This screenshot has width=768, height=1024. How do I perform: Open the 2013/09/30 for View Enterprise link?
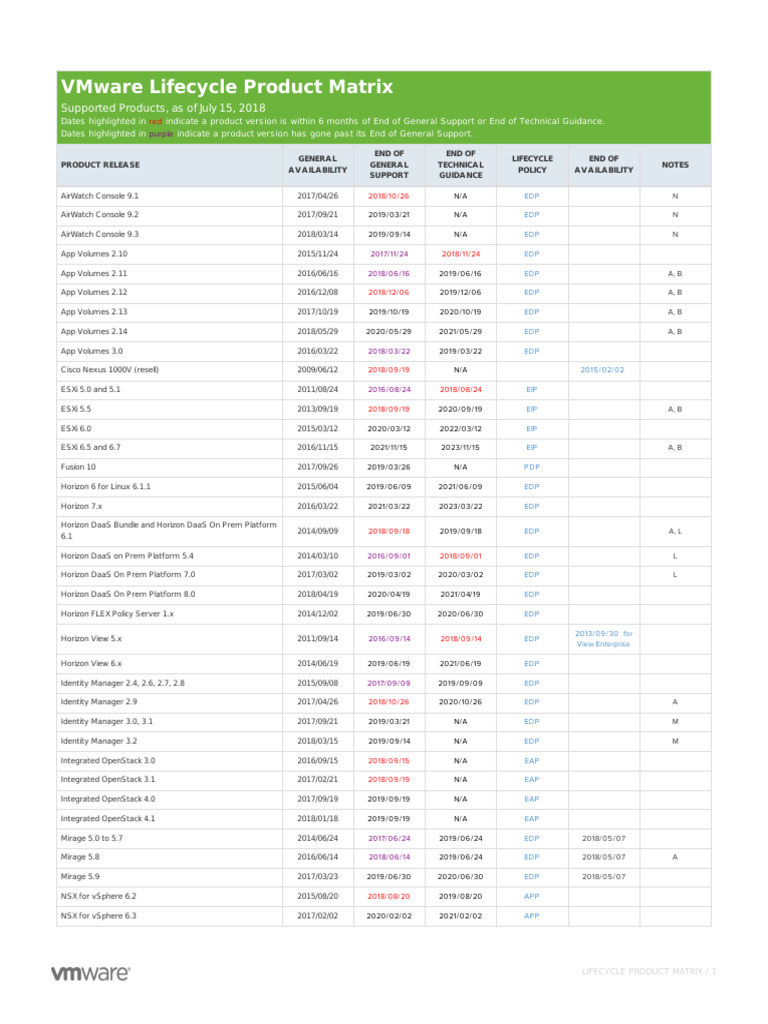point(603,639)
